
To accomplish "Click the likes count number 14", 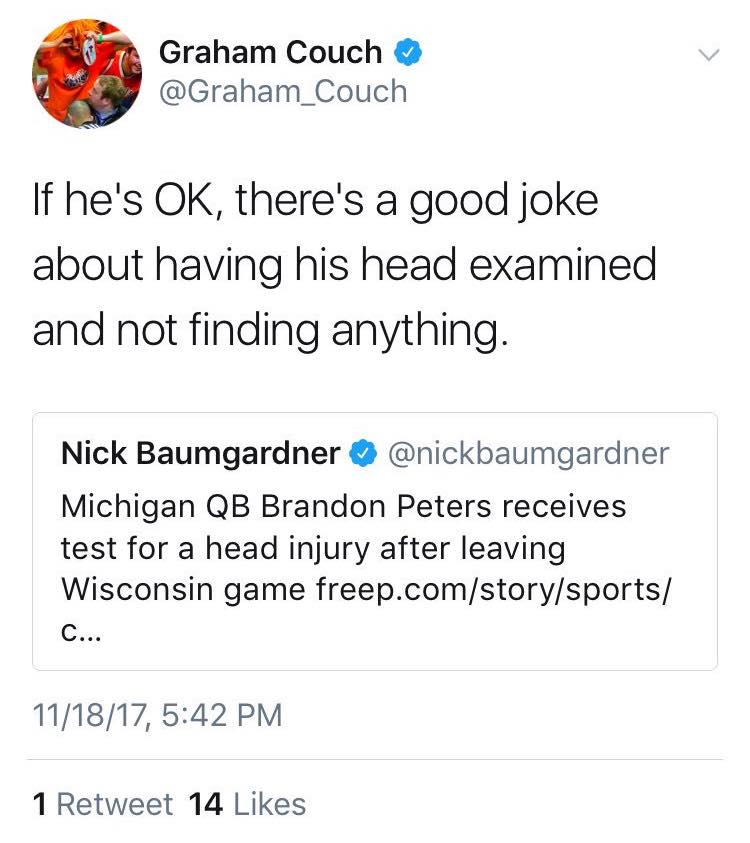I will click(205, 804).
